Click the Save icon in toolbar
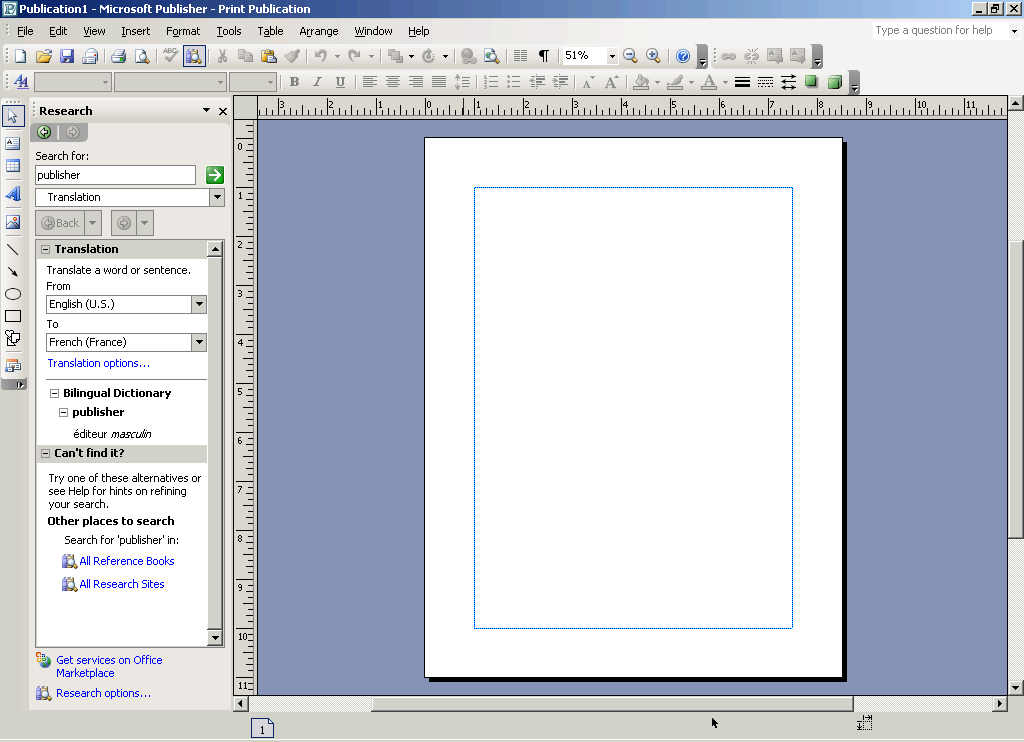1024x742 pixels. click(x=67, y=56)
